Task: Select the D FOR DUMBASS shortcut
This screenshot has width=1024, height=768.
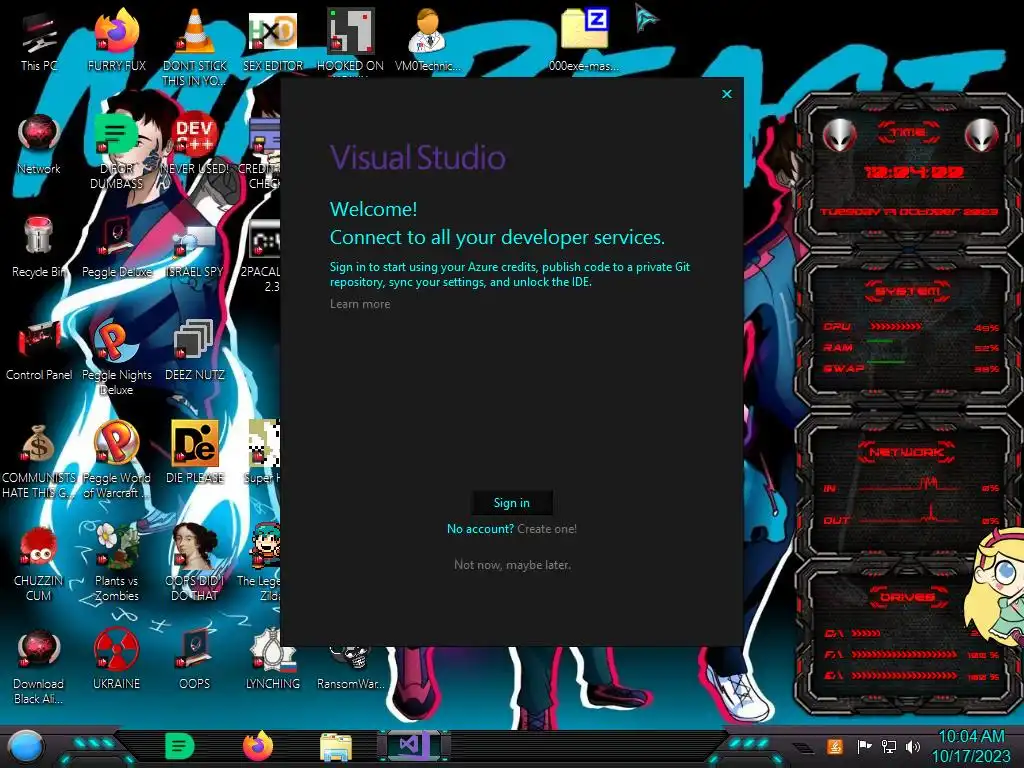Action: 116,150
